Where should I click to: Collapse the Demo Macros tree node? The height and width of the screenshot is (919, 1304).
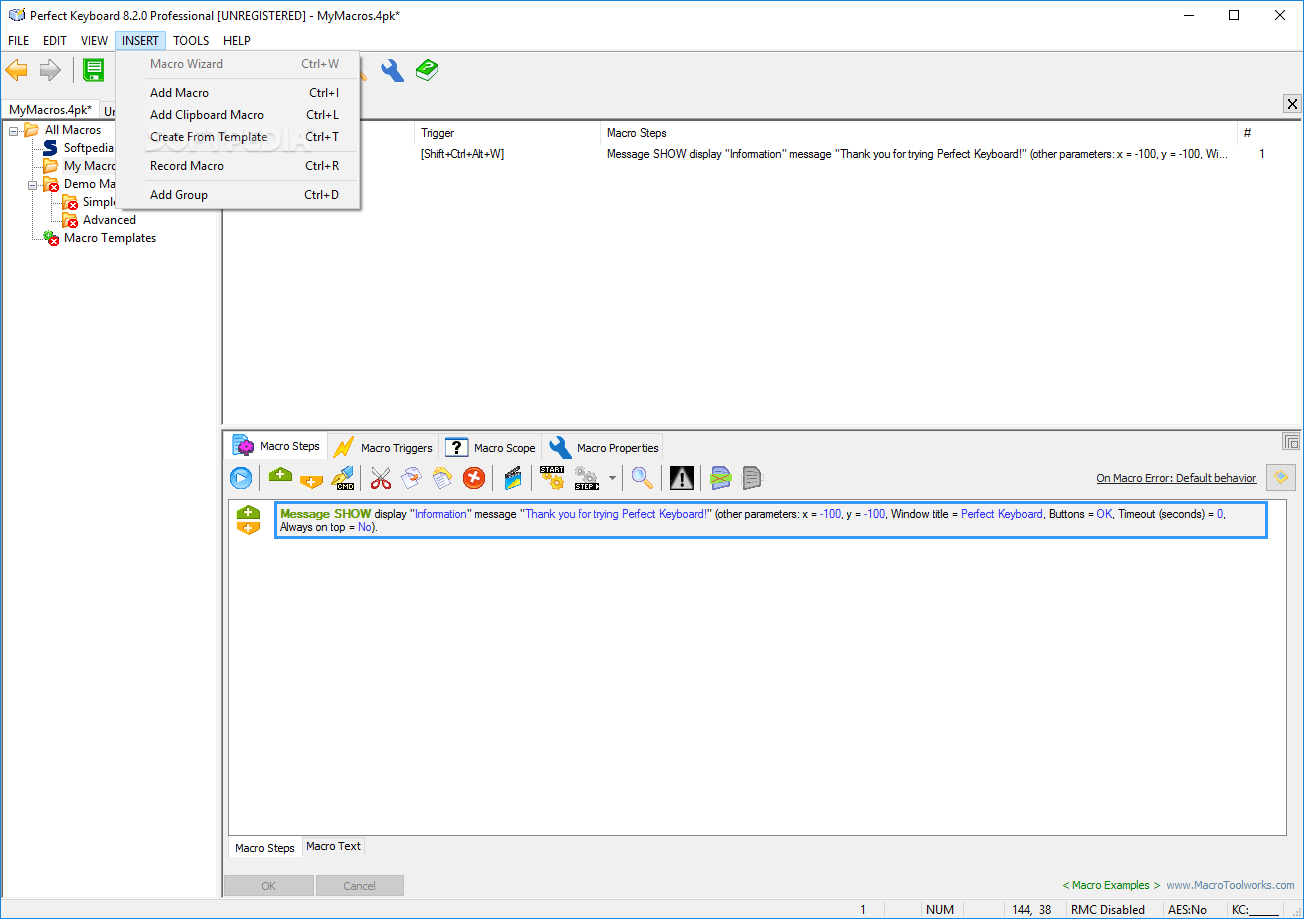point(32,184)
